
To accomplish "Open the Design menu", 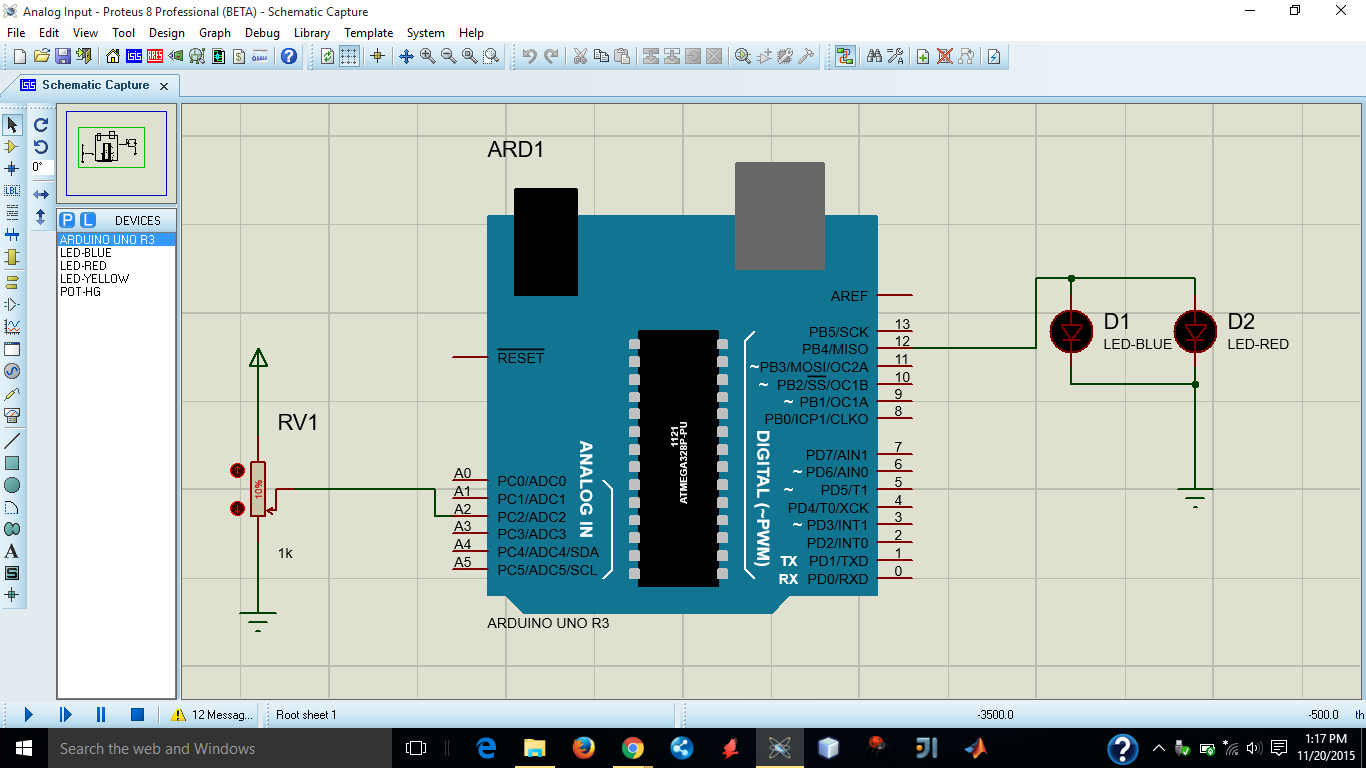I will coord(167,33).
